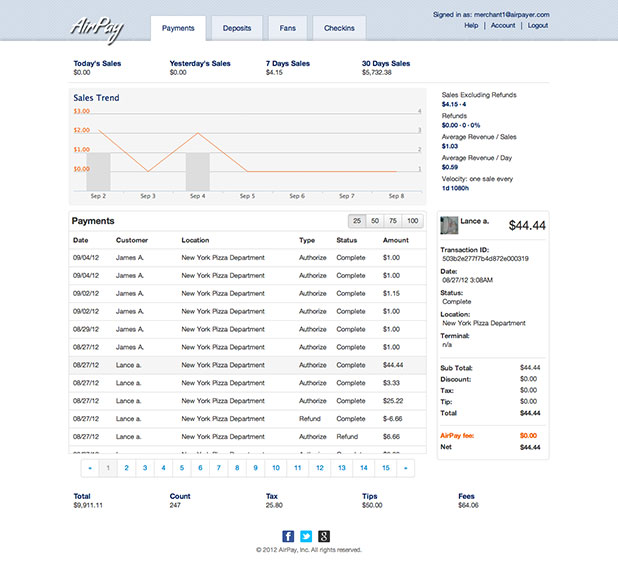Image resolution: width=618 pixels, height=575 pixels.
Task: Click the Customer column header
Action: click(132, 240)
